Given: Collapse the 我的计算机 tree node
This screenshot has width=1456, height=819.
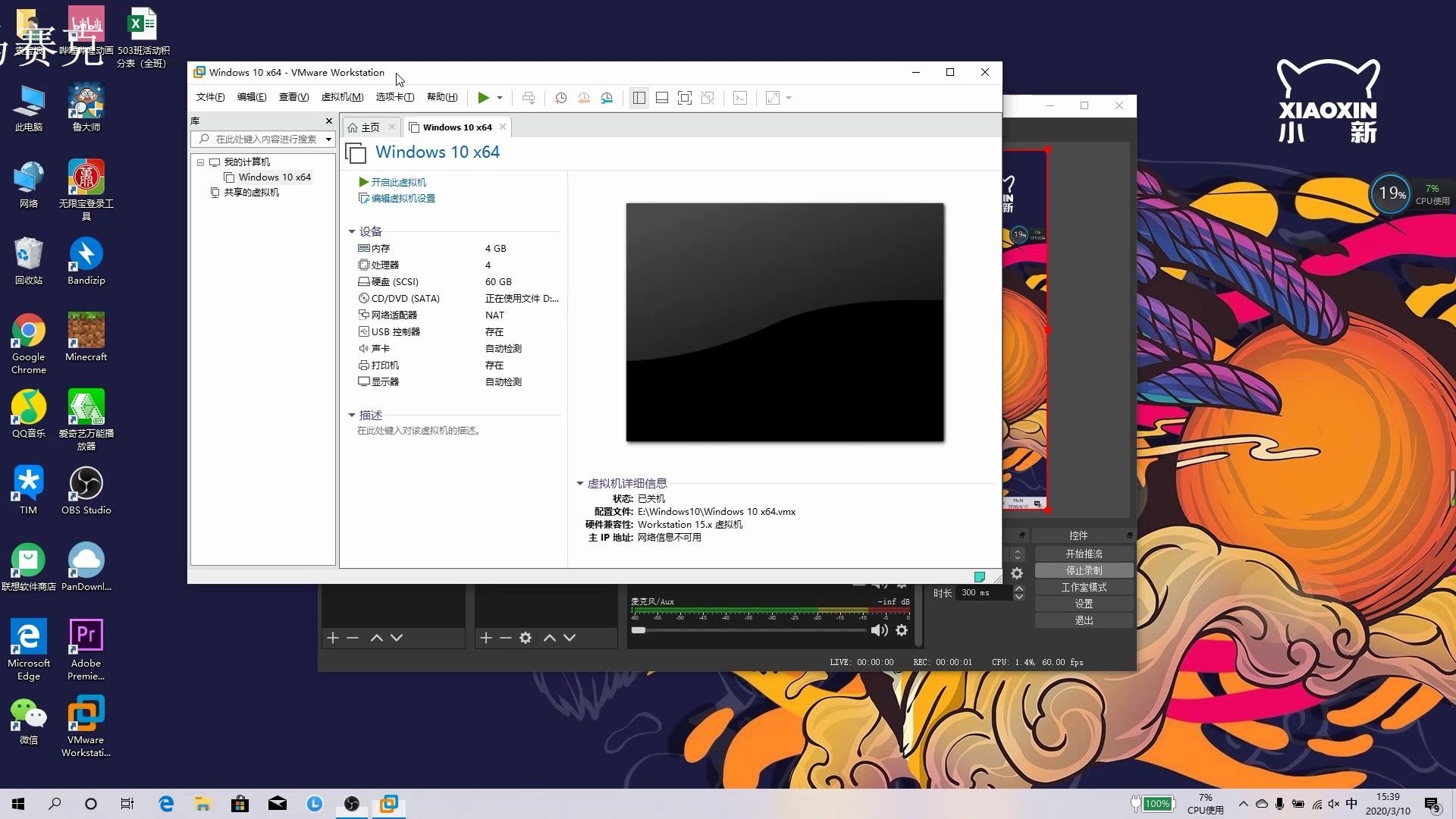Looking at the screenshot, I should (x=200, y=162).
